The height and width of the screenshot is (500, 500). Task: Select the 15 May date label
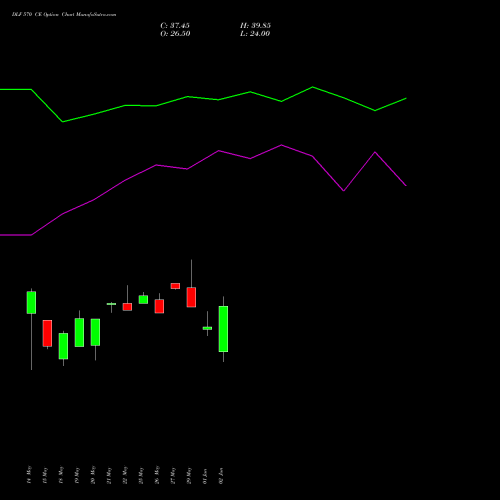[x=45, y=475]
